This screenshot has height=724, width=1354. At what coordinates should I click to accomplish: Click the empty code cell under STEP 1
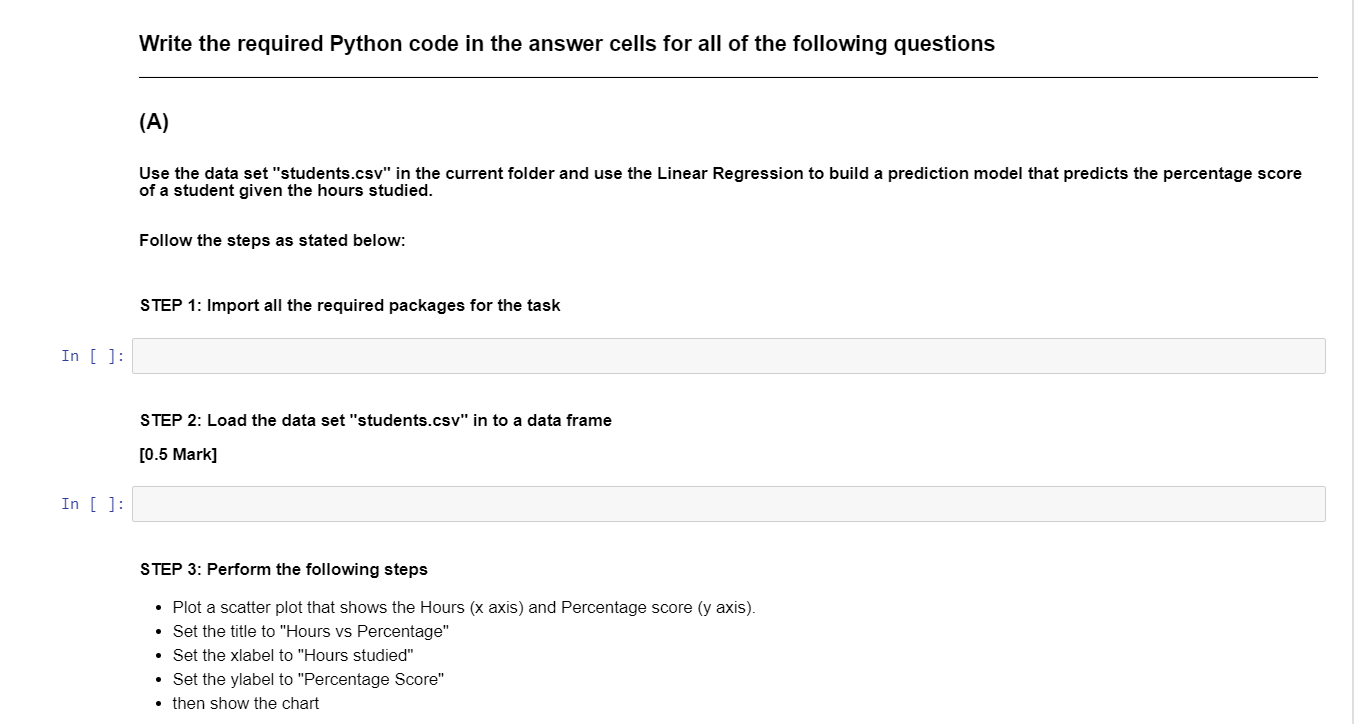click(x=728, y=356)
